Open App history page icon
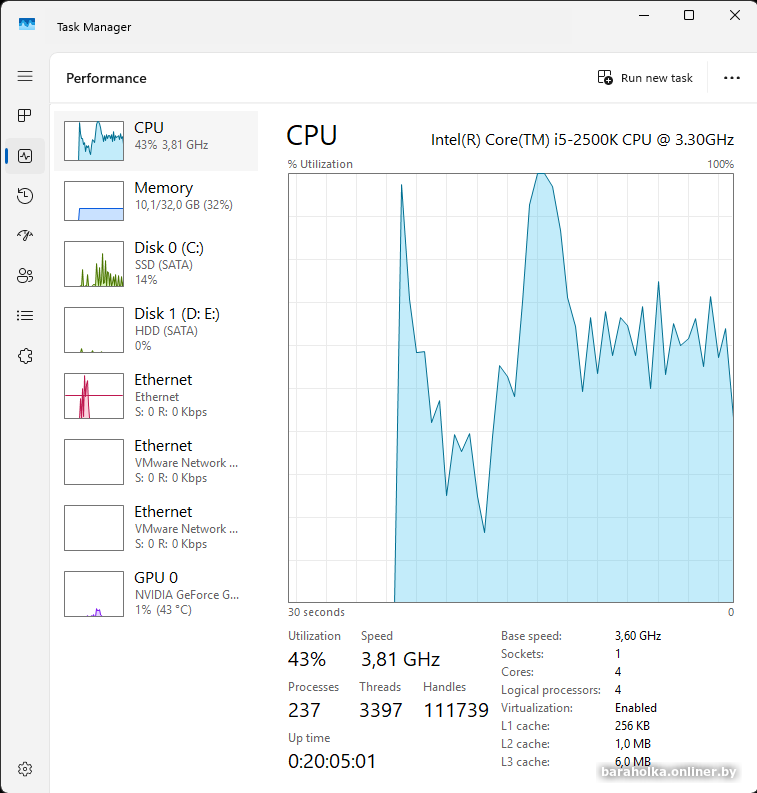 tap(25, 196)
